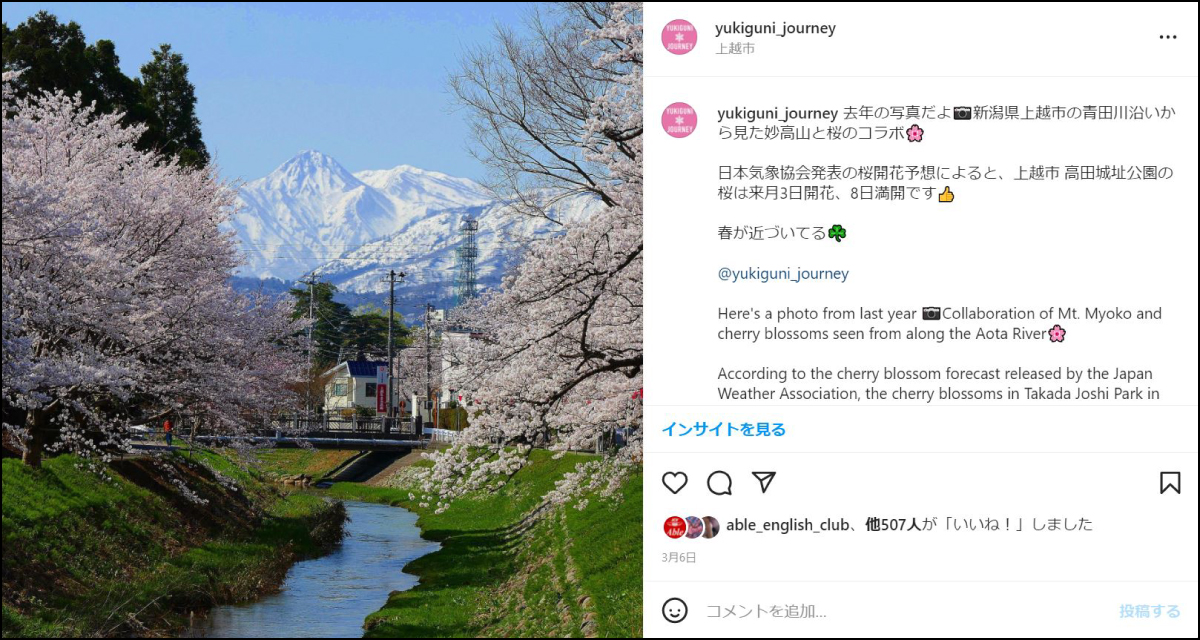The height and width of the screenshot is (640, 1200).
Task: Share post via paper plane icon
Action: point(764,483)
